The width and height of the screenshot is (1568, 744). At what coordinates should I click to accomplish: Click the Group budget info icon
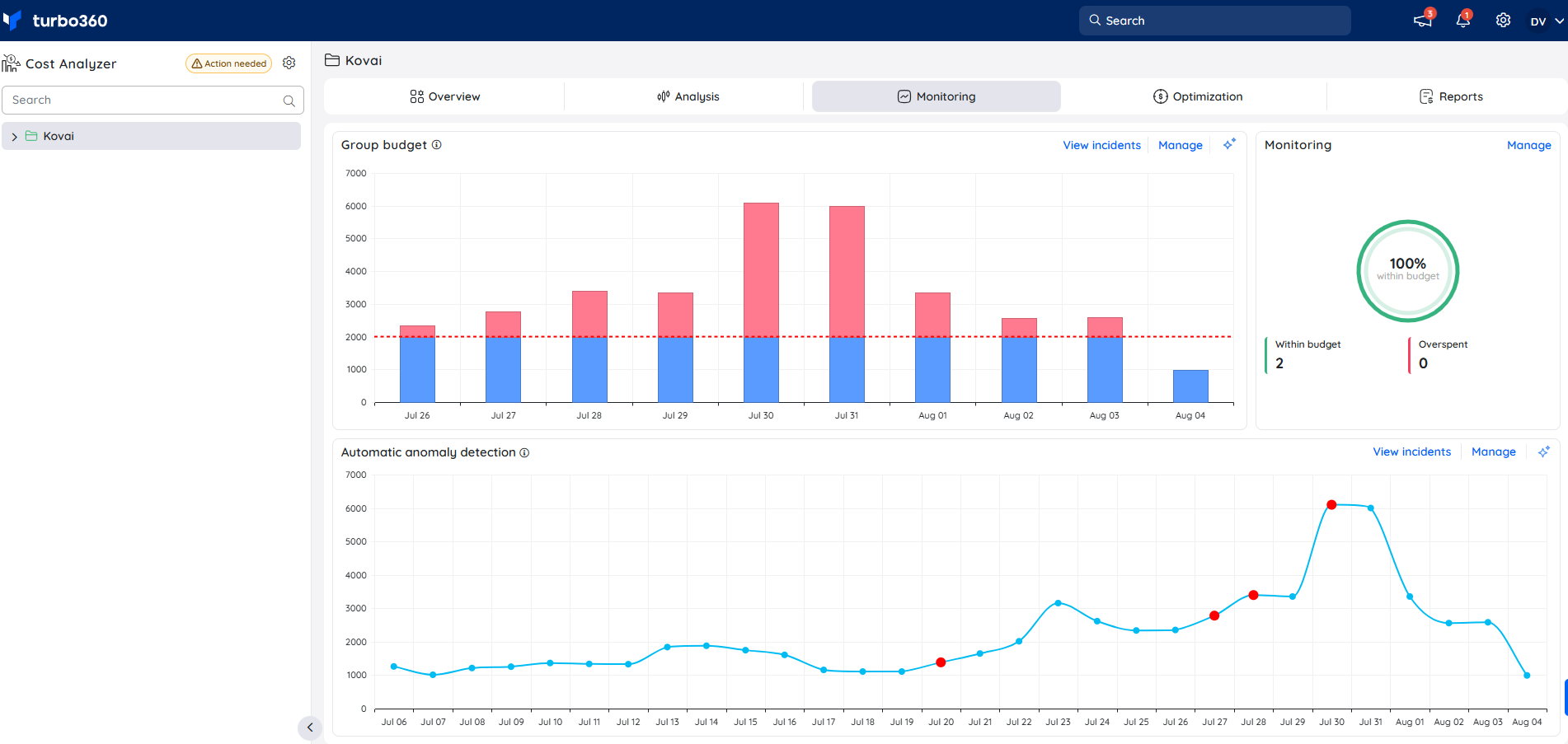point(437,145)
